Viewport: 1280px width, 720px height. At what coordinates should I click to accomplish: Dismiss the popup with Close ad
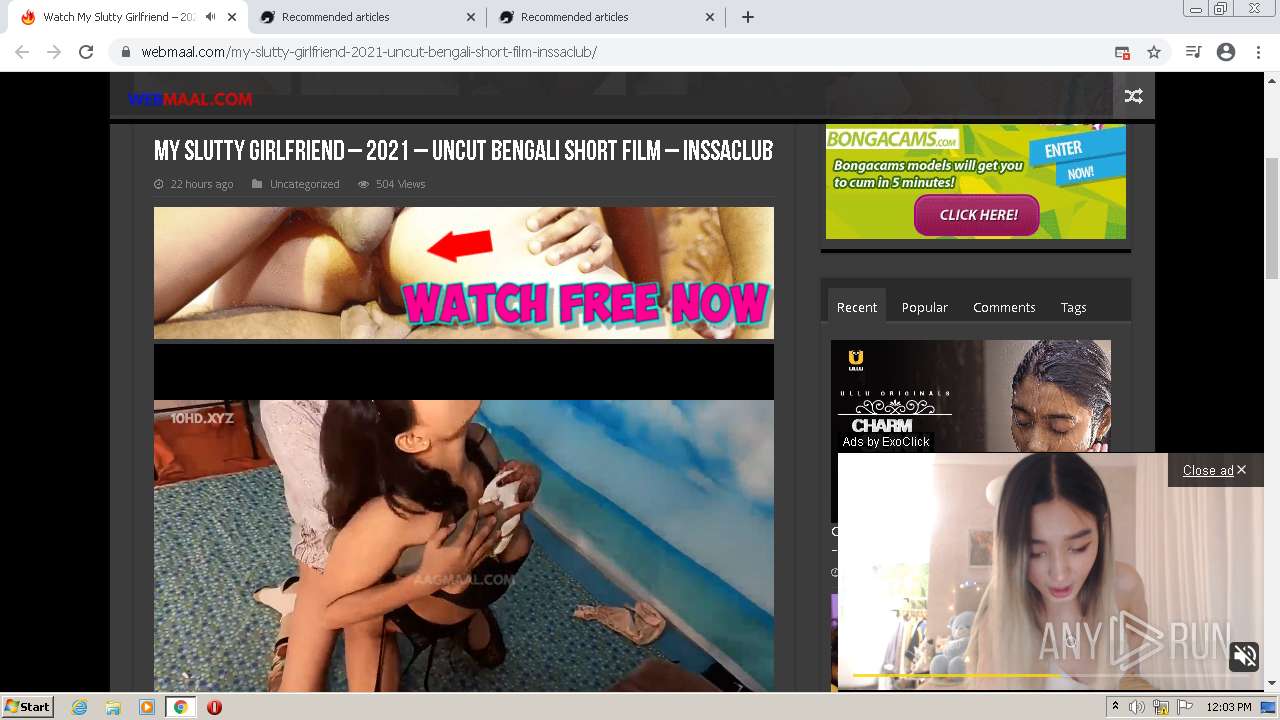[1214, 470]
